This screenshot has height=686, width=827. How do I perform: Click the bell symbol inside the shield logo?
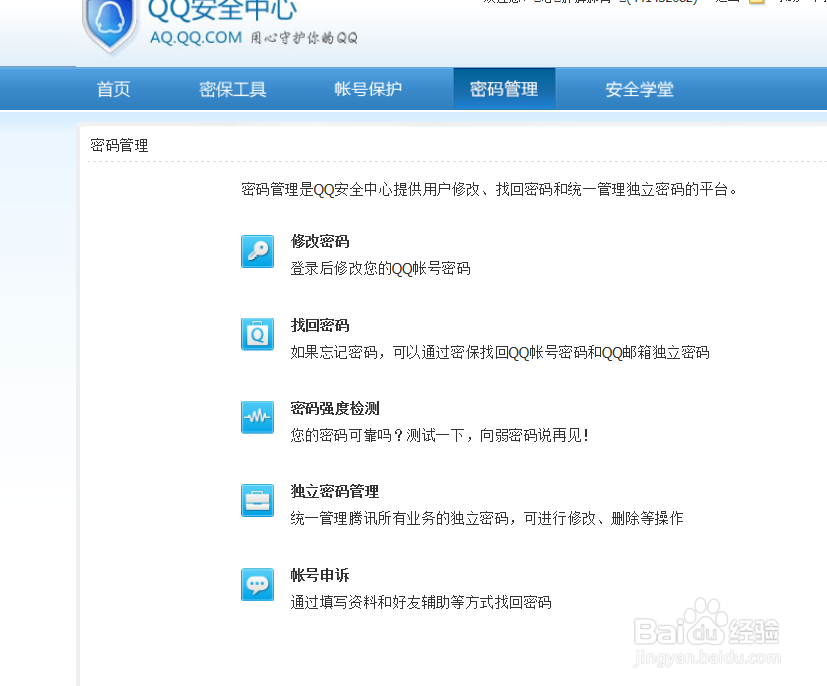tap(110, 16)
